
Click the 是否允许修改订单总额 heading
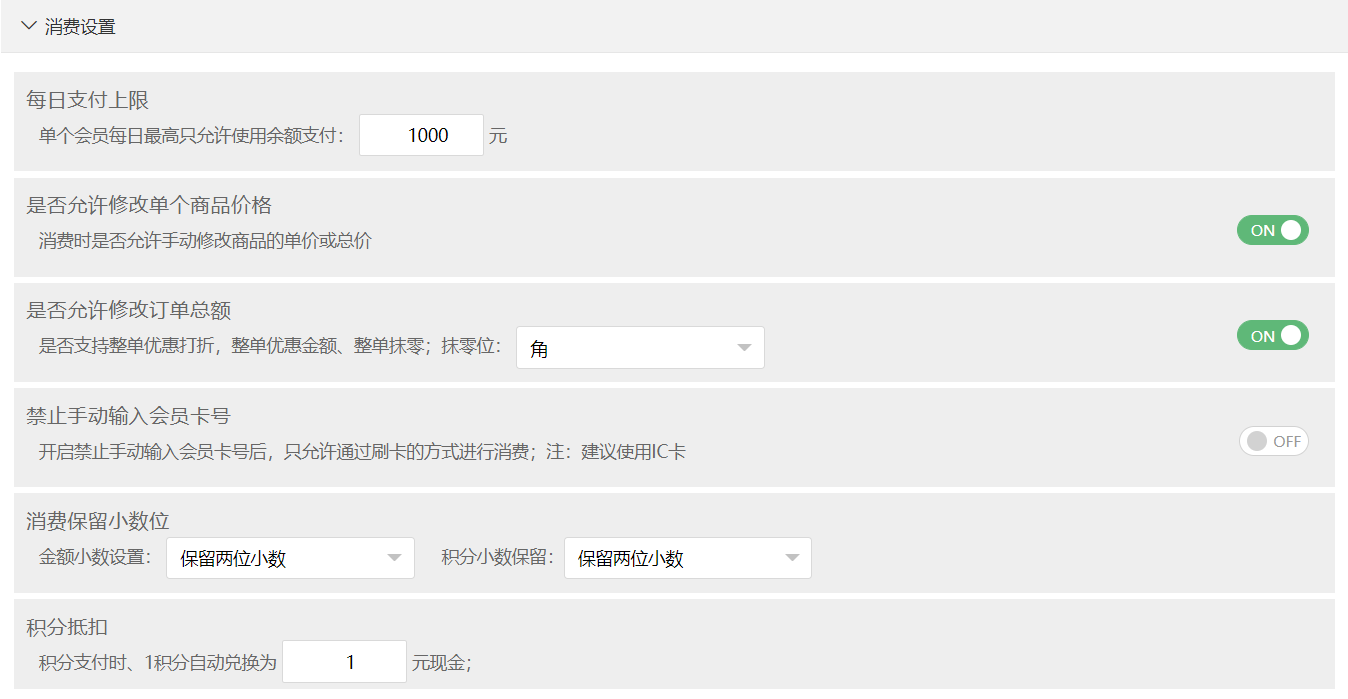point(129,310)
